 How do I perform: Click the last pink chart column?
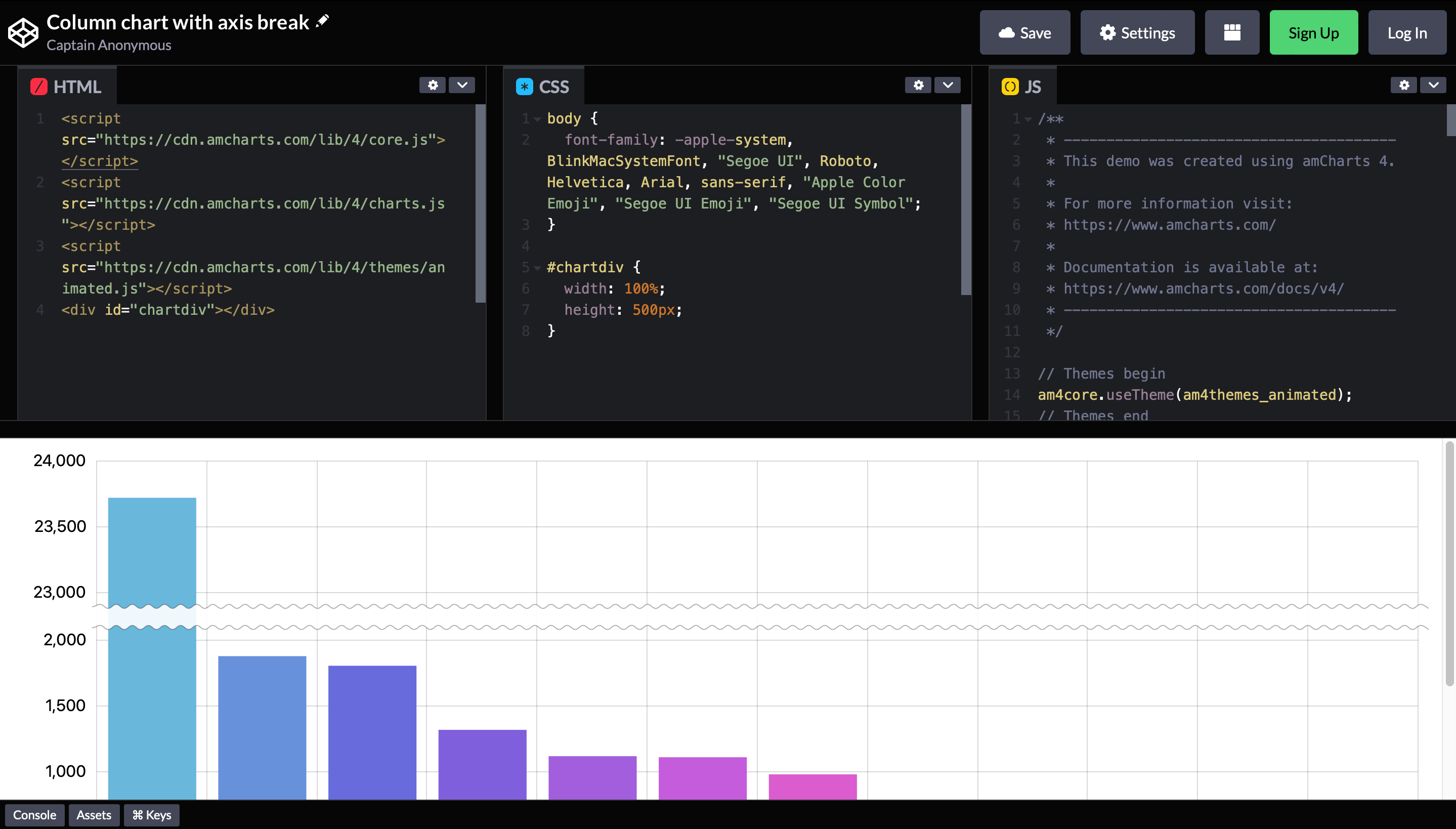[812, 787]
